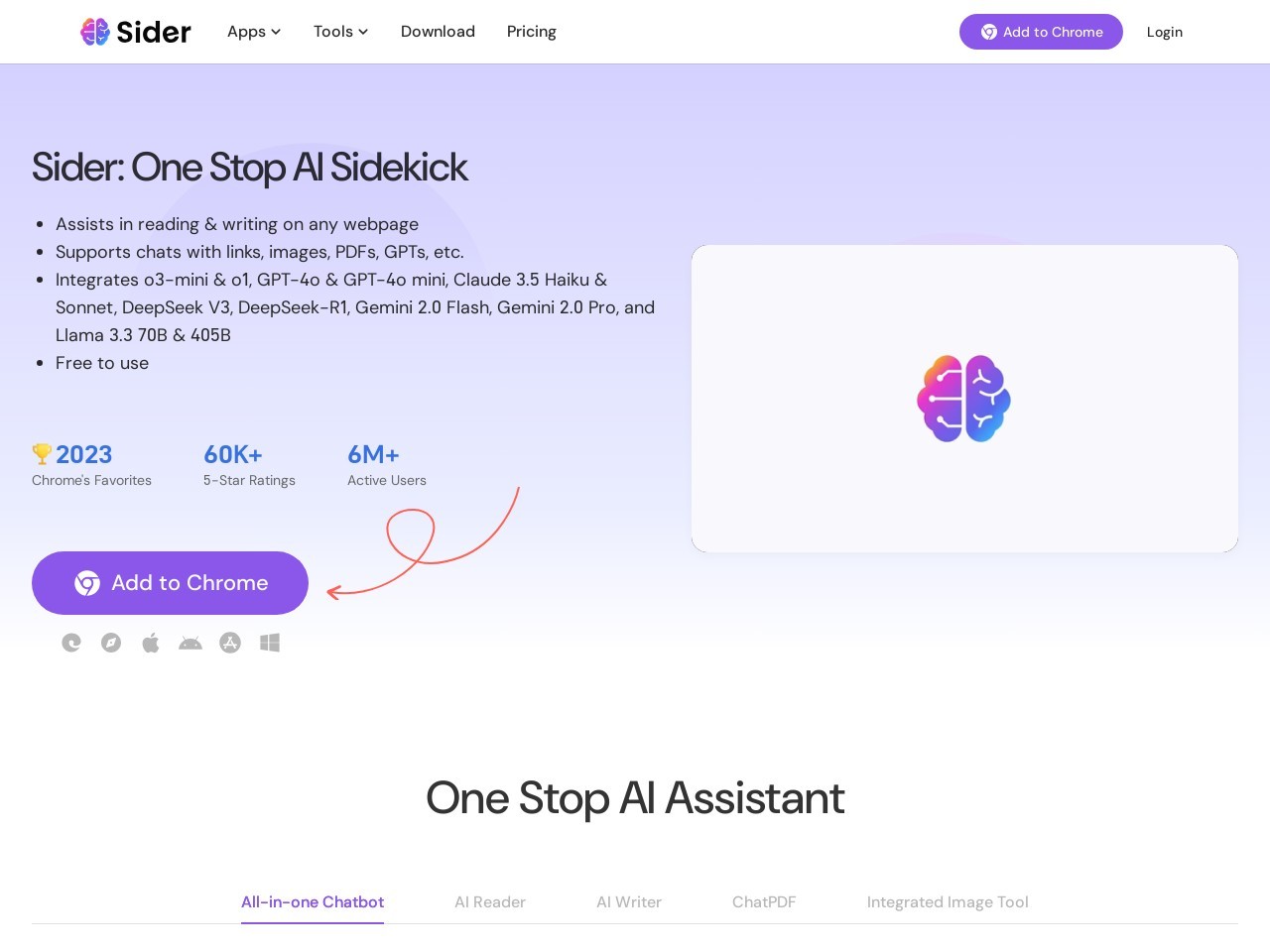The image size is (1270, 952).
Task: Click the Android robot icon
Action: 190,643
